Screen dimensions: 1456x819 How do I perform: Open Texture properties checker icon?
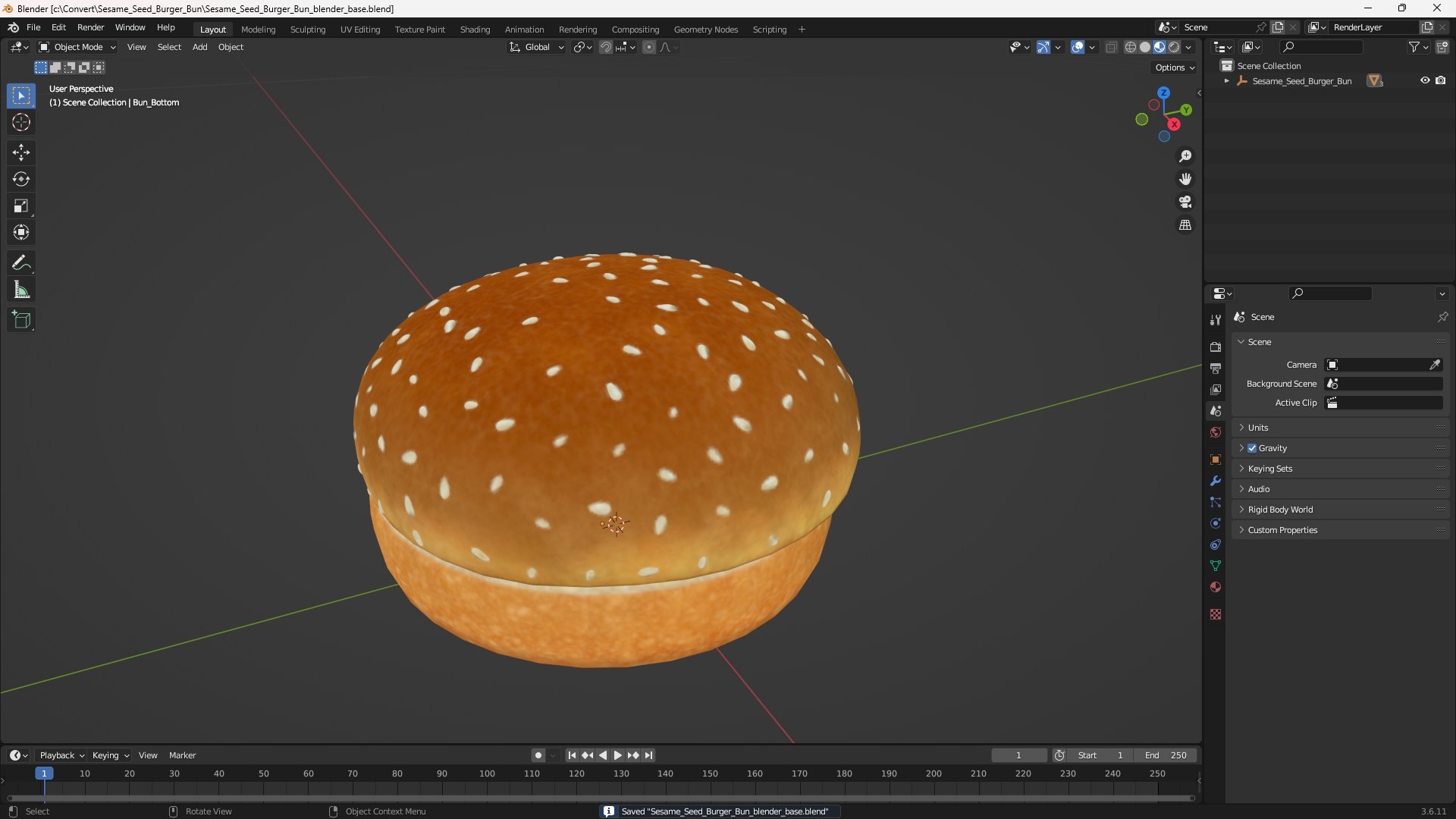[x=1216, y=614]
